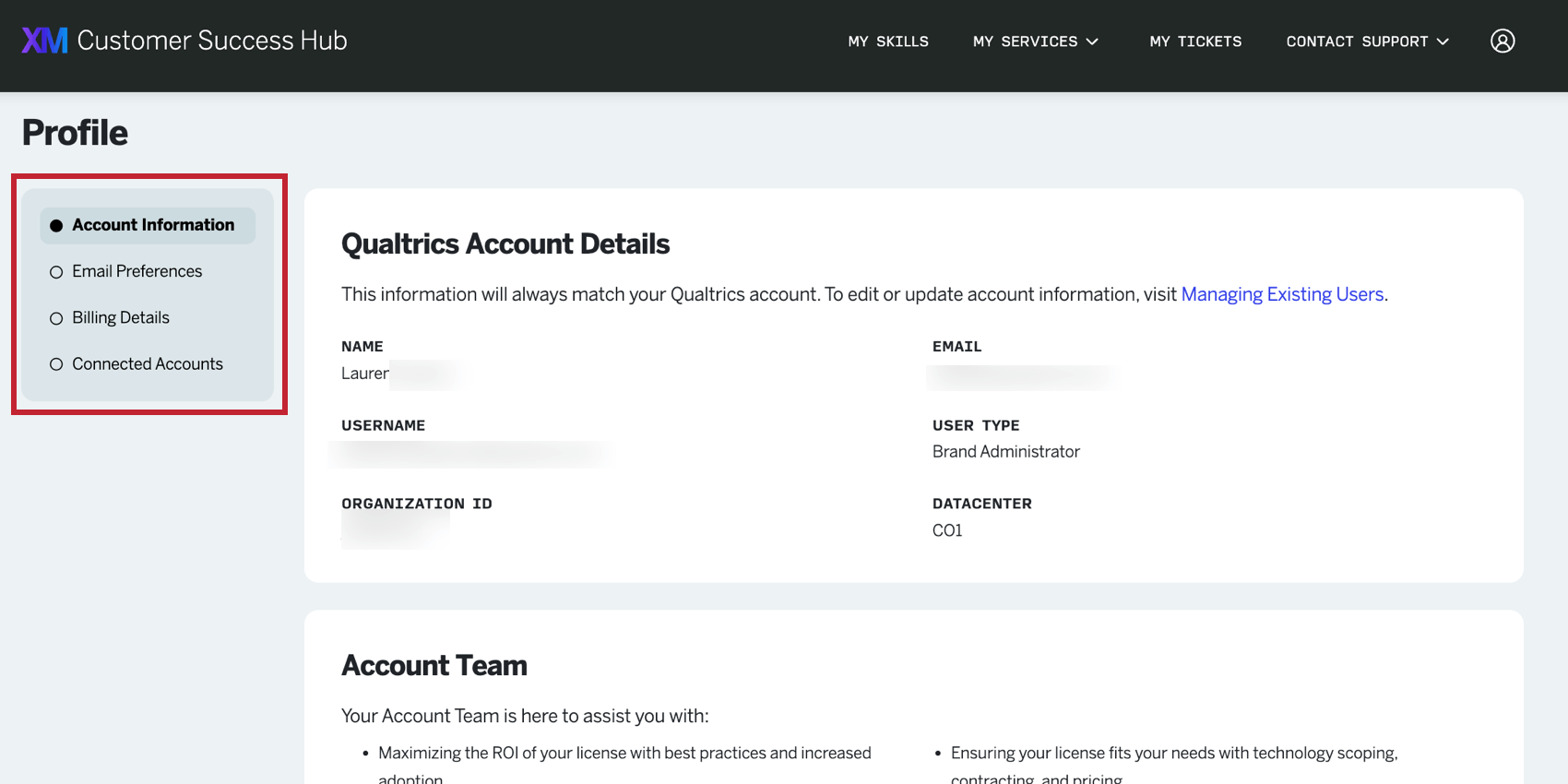Follow the Managing Existing Users link
This screenshot has height=784, width=1568.
point(1282,294)
